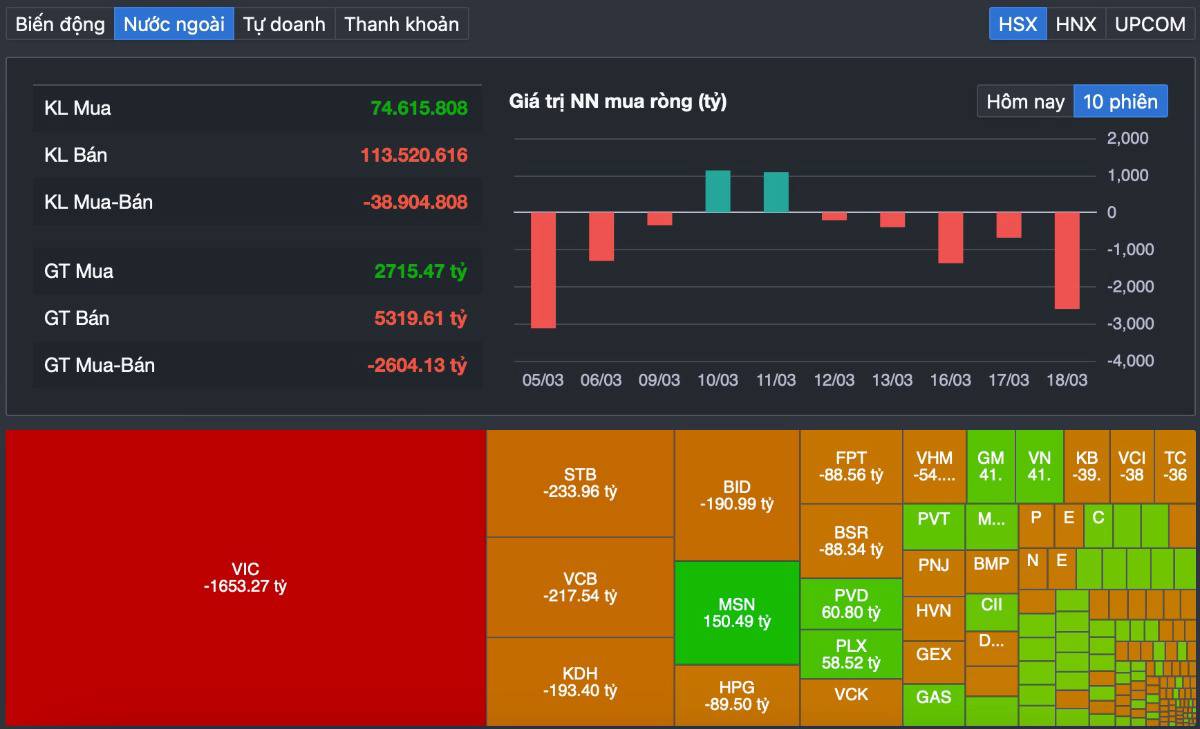Click the GT Mua value 2715.47 tỷ
Viewport: 1200px width, 729px height.
(x=421, y=271)
